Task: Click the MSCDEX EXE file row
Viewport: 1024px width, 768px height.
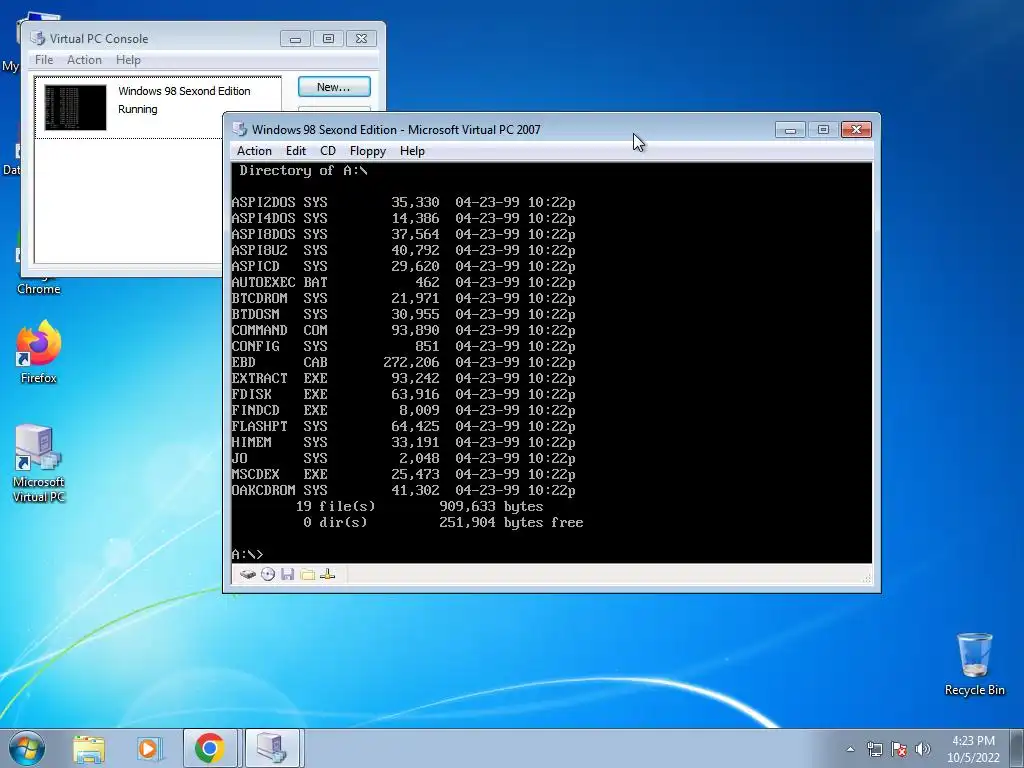Action: [x=403, y=474]
